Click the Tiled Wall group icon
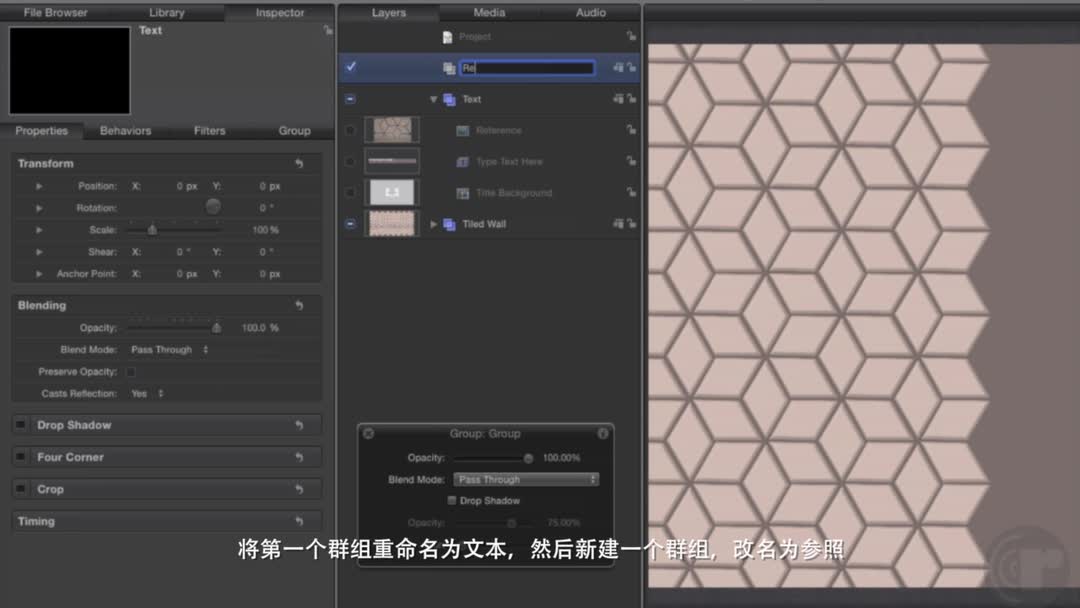 pyautogui.click(x=451, y=224)
